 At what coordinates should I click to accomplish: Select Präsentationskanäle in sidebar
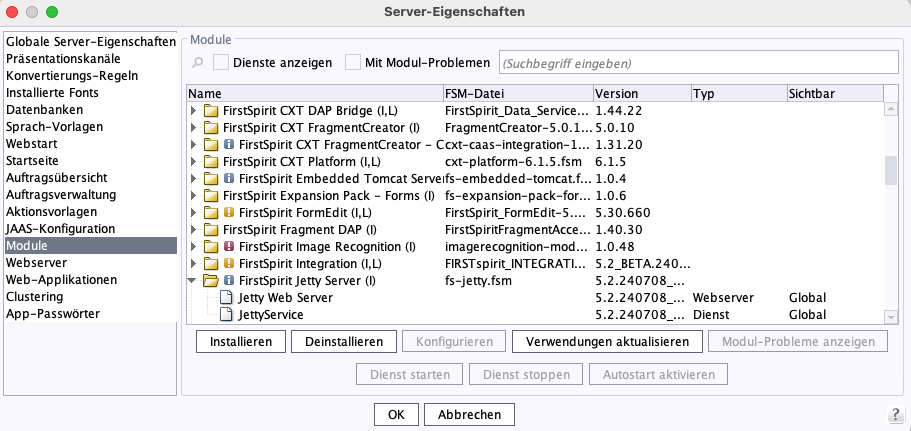90,59
